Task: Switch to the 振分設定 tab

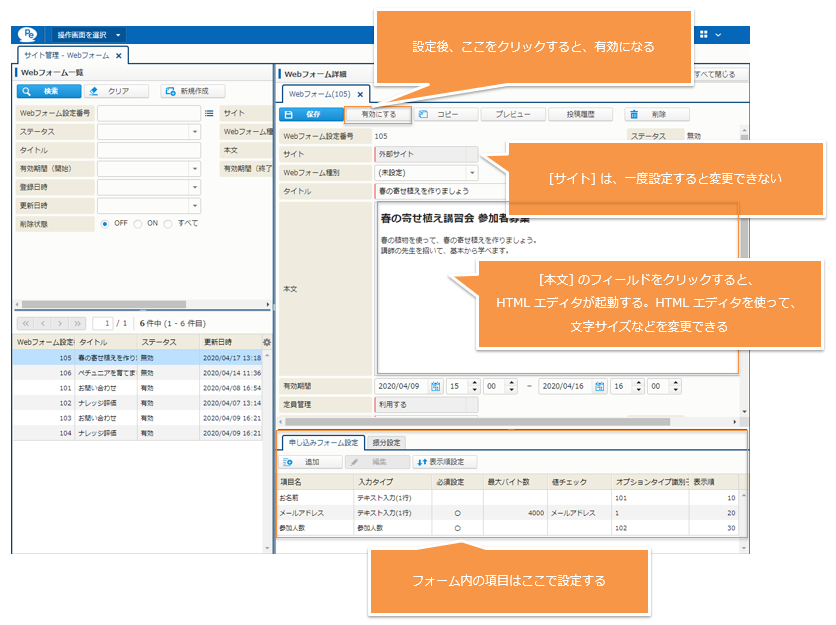Action: (386, 442)
